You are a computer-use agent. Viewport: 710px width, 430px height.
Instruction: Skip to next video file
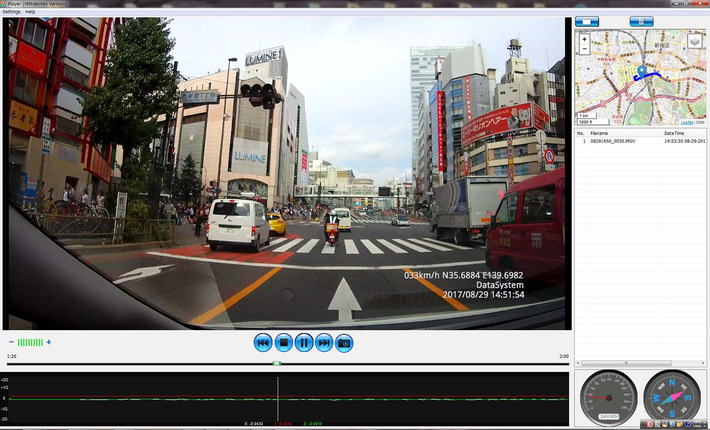(324, 342)
